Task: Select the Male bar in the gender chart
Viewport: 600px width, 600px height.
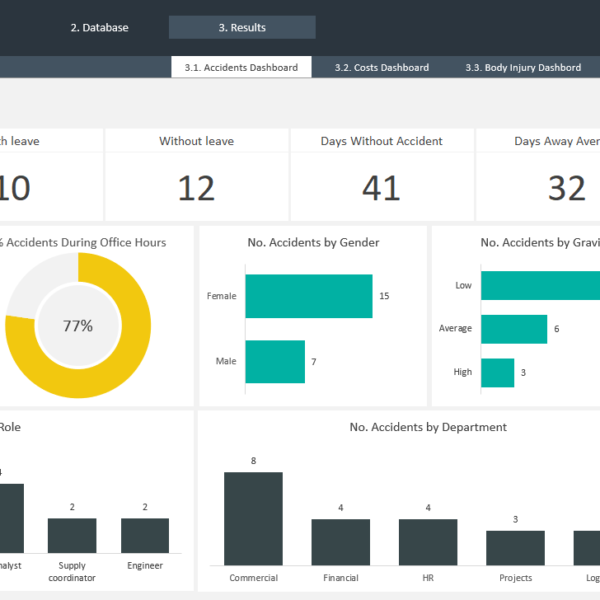Action: pyautogui.click(x=274, y=361)
